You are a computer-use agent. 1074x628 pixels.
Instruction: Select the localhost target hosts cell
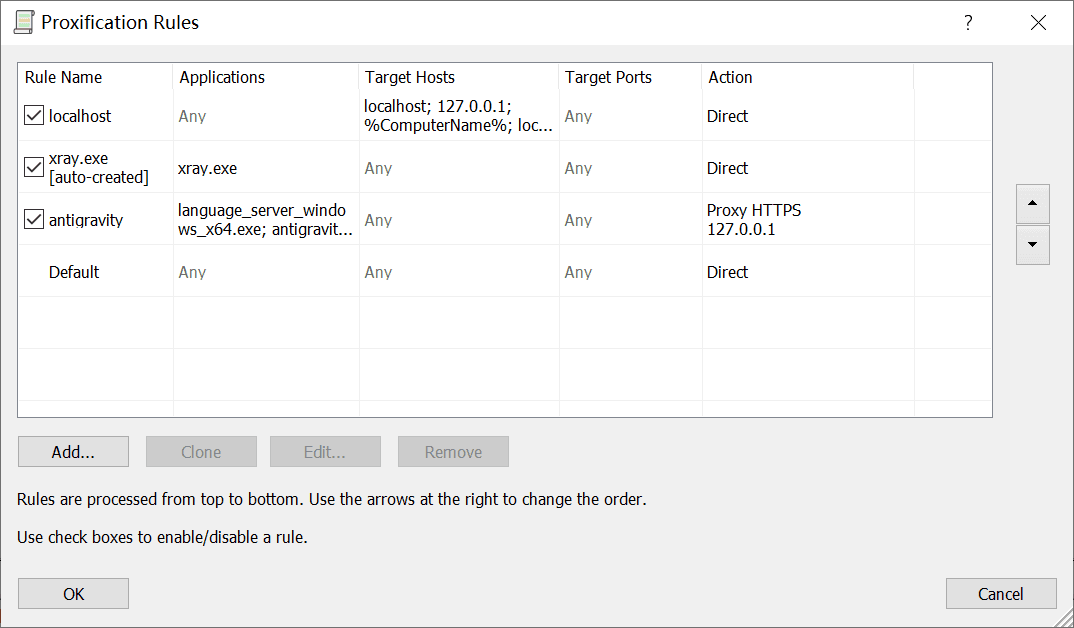[458, 116]
